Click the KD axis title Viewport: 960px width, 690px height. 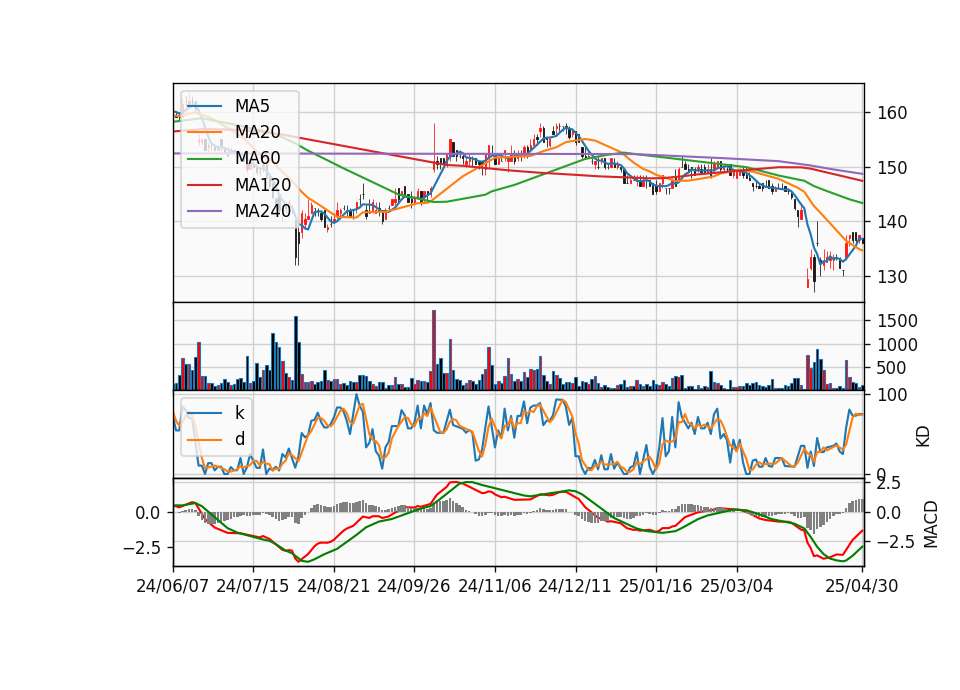coord(923,436)
